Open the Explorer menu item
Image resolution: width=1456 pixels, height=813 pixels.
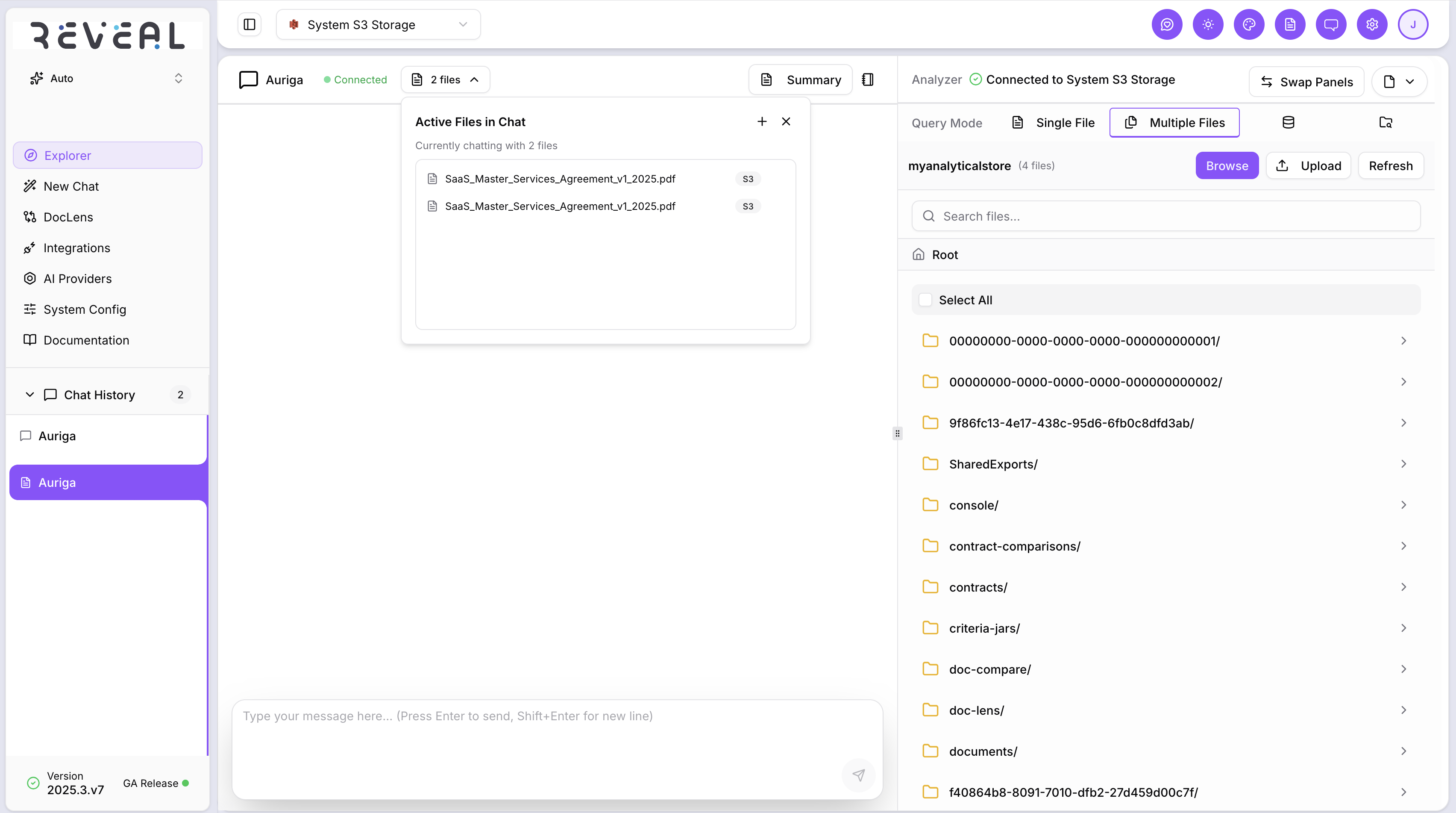[107, 156]
